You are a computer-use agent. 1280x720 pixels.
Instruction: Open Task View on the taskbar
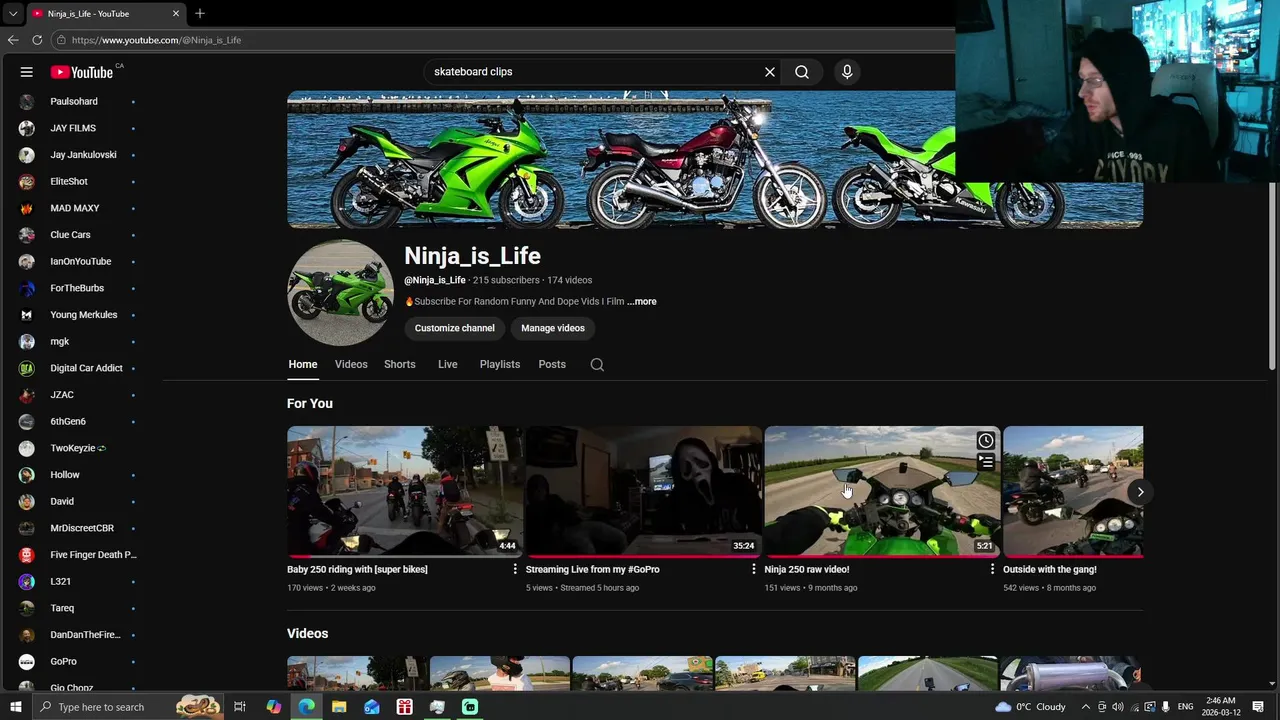click(240, 707)
